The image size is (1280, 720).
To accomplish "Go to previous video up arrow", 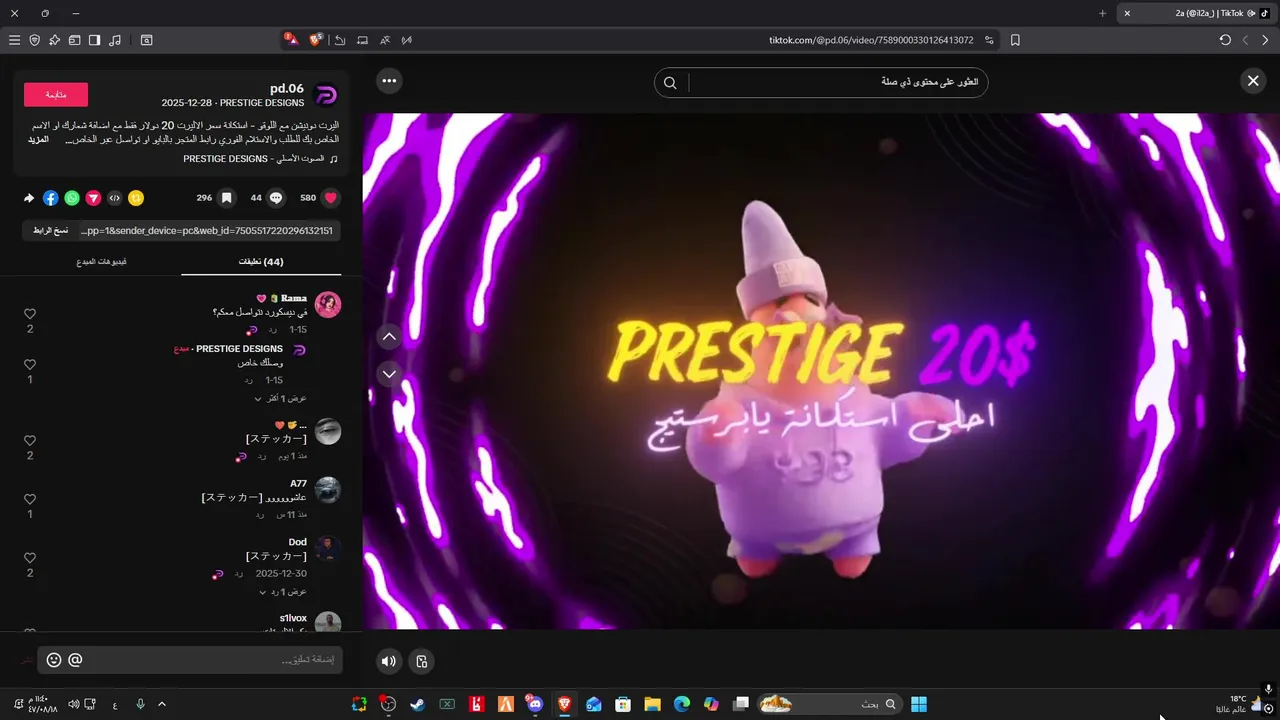I will point(390,337).
